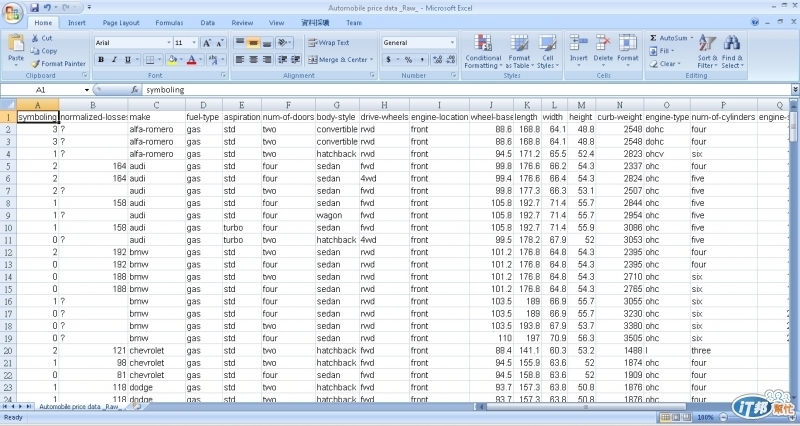Switch to Normal view in status bar
The width and height of the screenshot is (800, 426).
click(665, 417)
